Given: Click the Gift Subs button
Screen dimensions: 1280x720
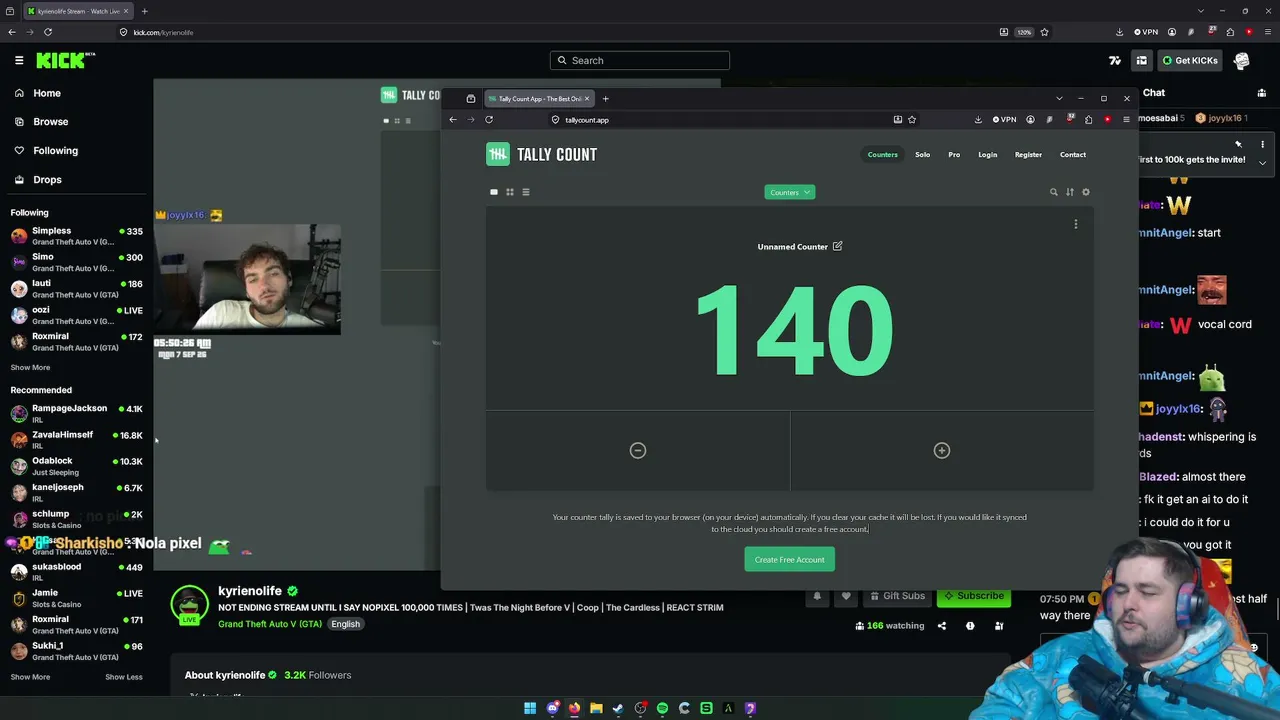Looking at the screenshot, I should tap(897, 596).
